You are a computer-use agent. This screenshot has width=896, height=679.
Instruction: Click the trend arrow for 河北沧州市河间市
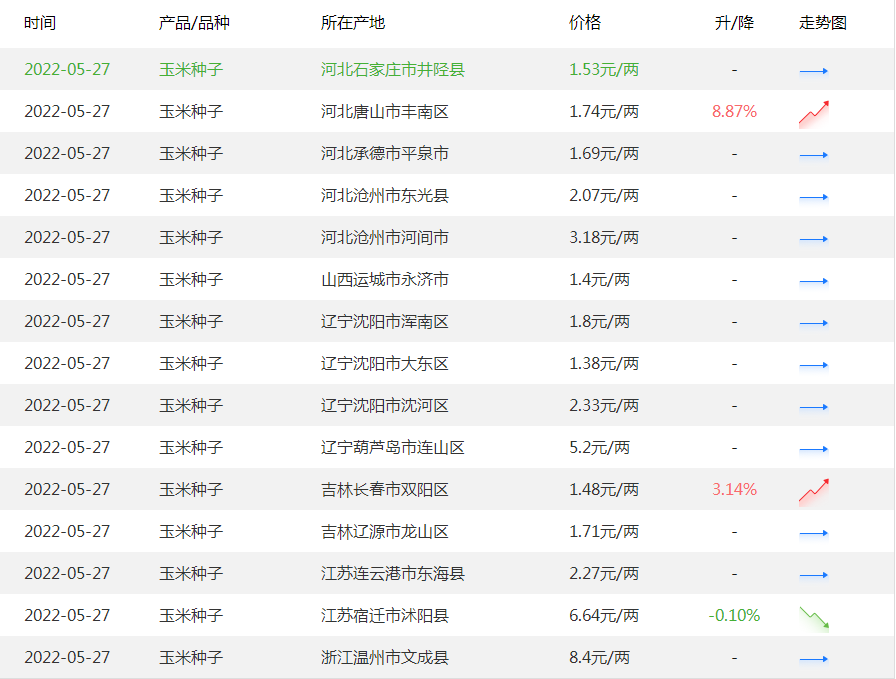click(814, 237)
